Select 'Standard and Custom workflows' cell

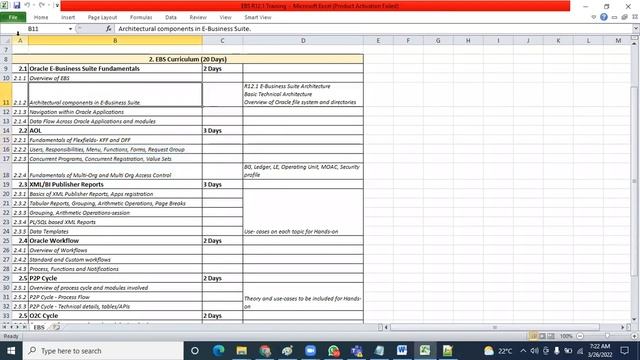coord(115,260)
